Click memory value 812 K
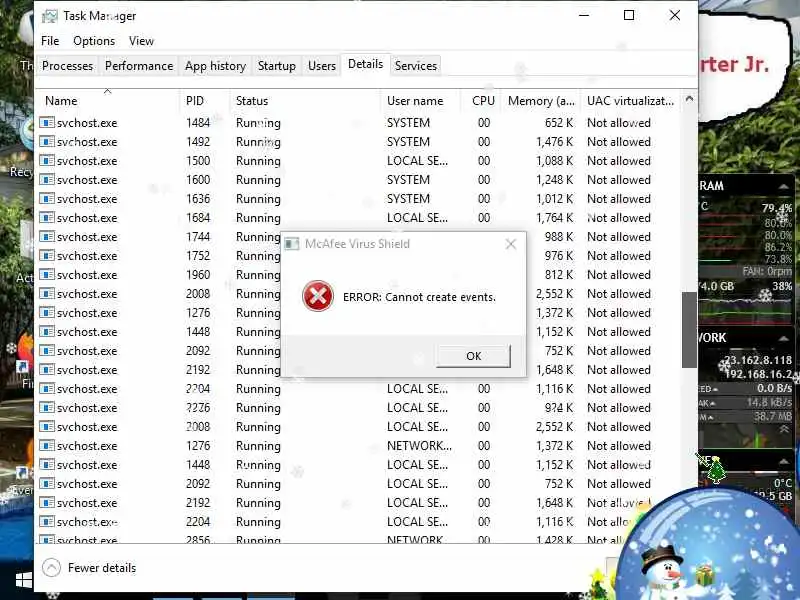The width and height of the screenshot is (800, 600). coord(559,274)
